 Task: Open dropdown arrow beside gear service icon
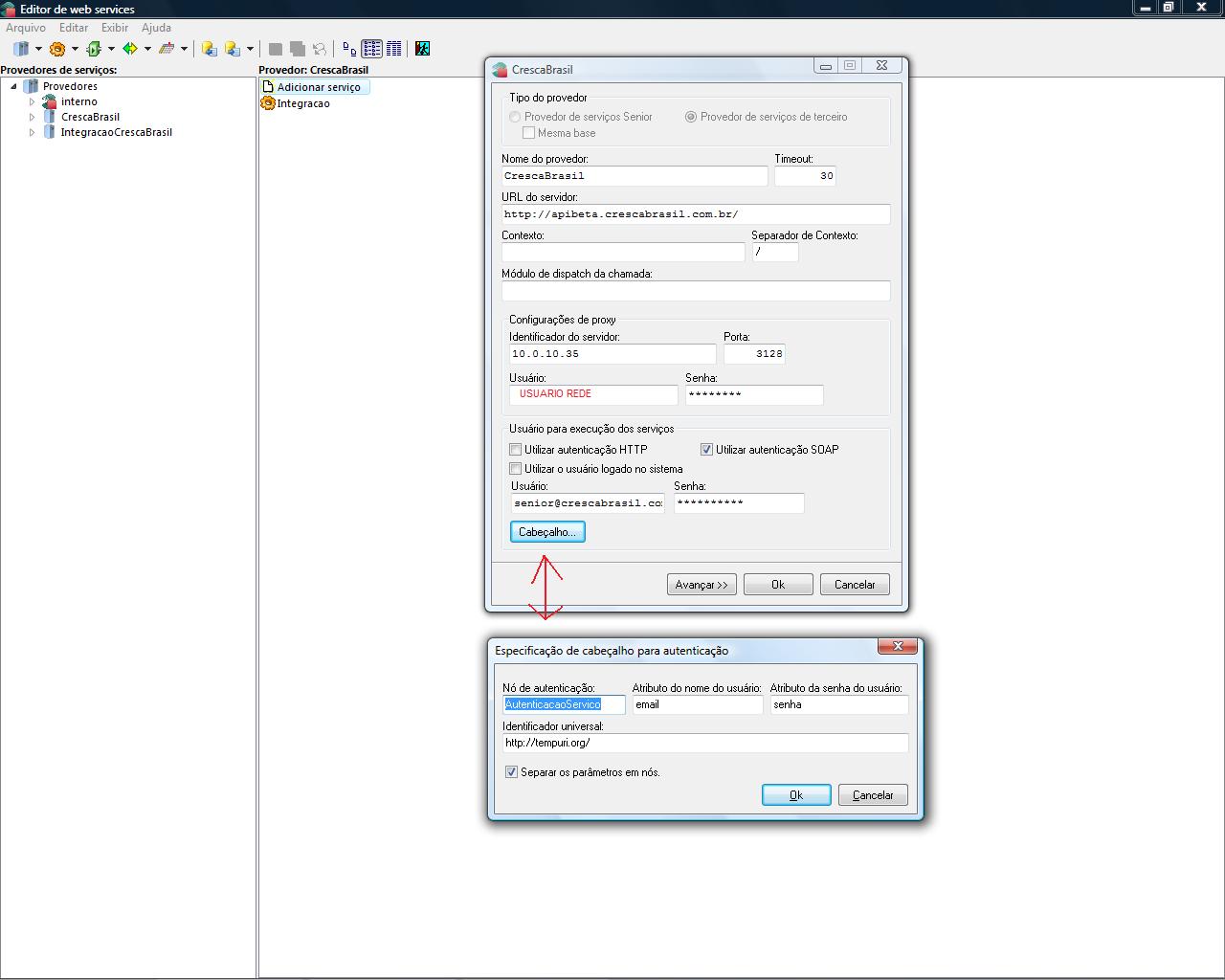coord(75,49)
